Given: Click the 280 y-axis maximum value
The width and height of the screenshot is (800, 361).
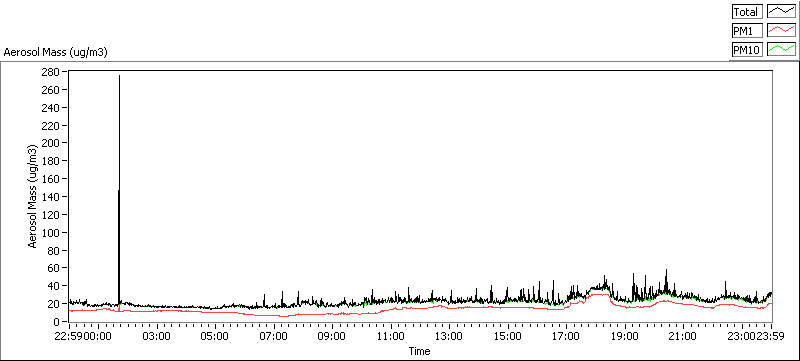Looking at the screenshot, I should coord(52,72).
